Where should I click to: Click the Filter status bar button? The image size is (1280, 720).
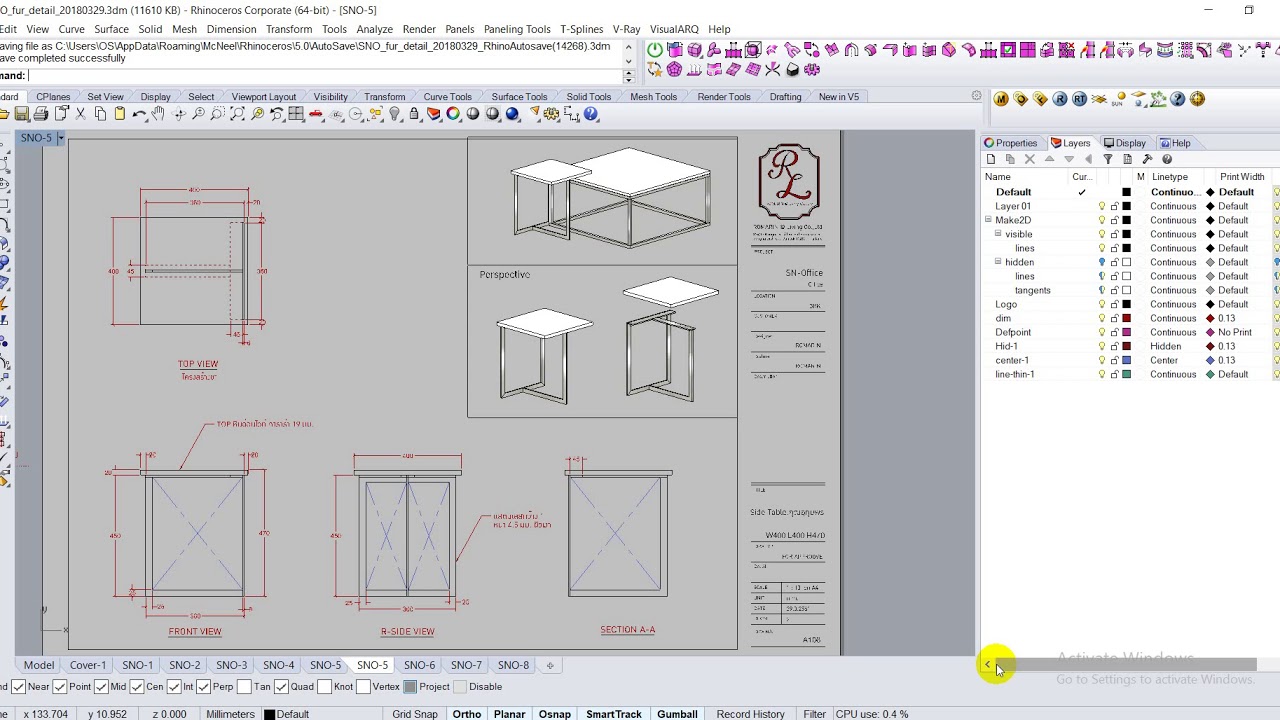coord(814,714)
